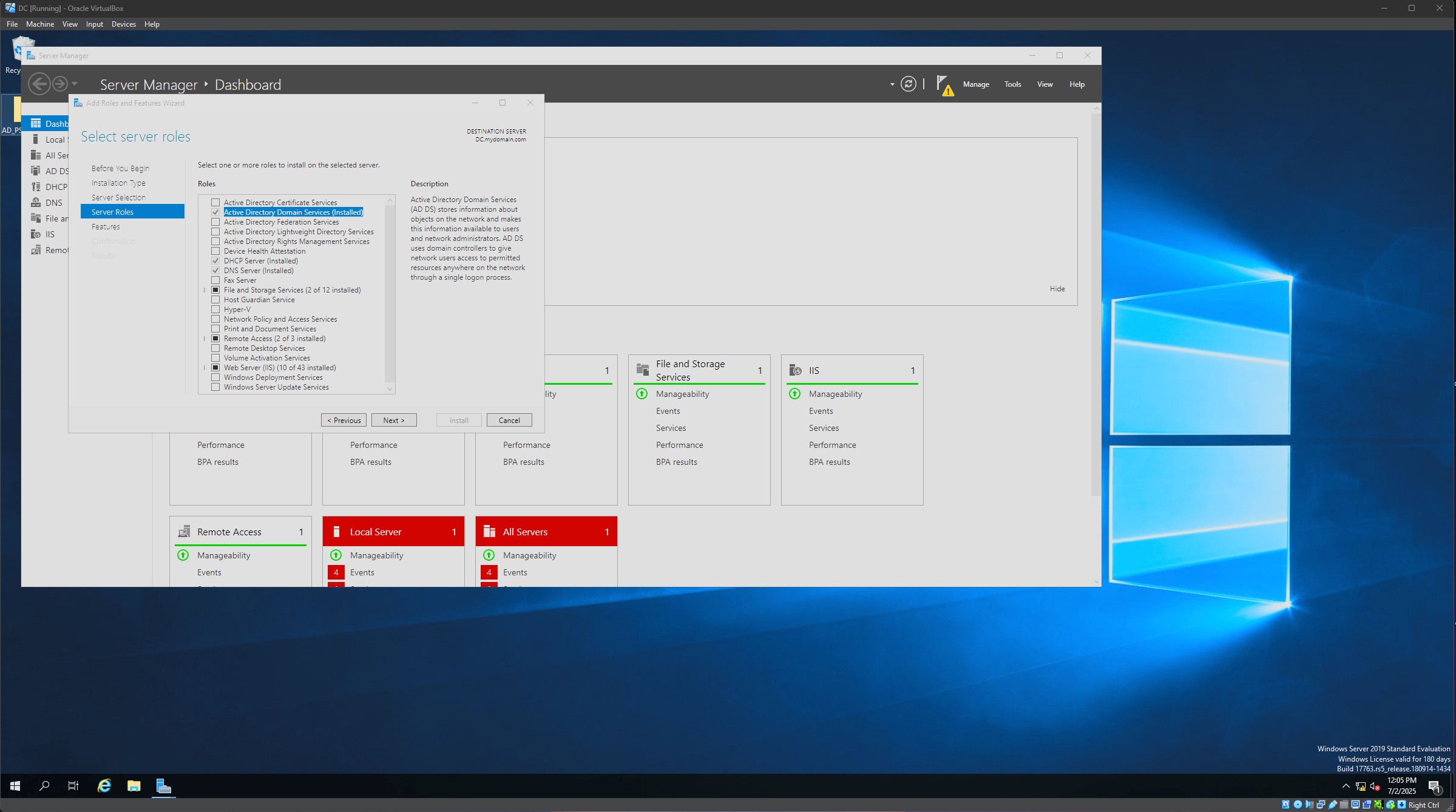Click File and Storage Services tile icon
The width and height of the screenshot is (1456, 812).
[x=643, y=370]
